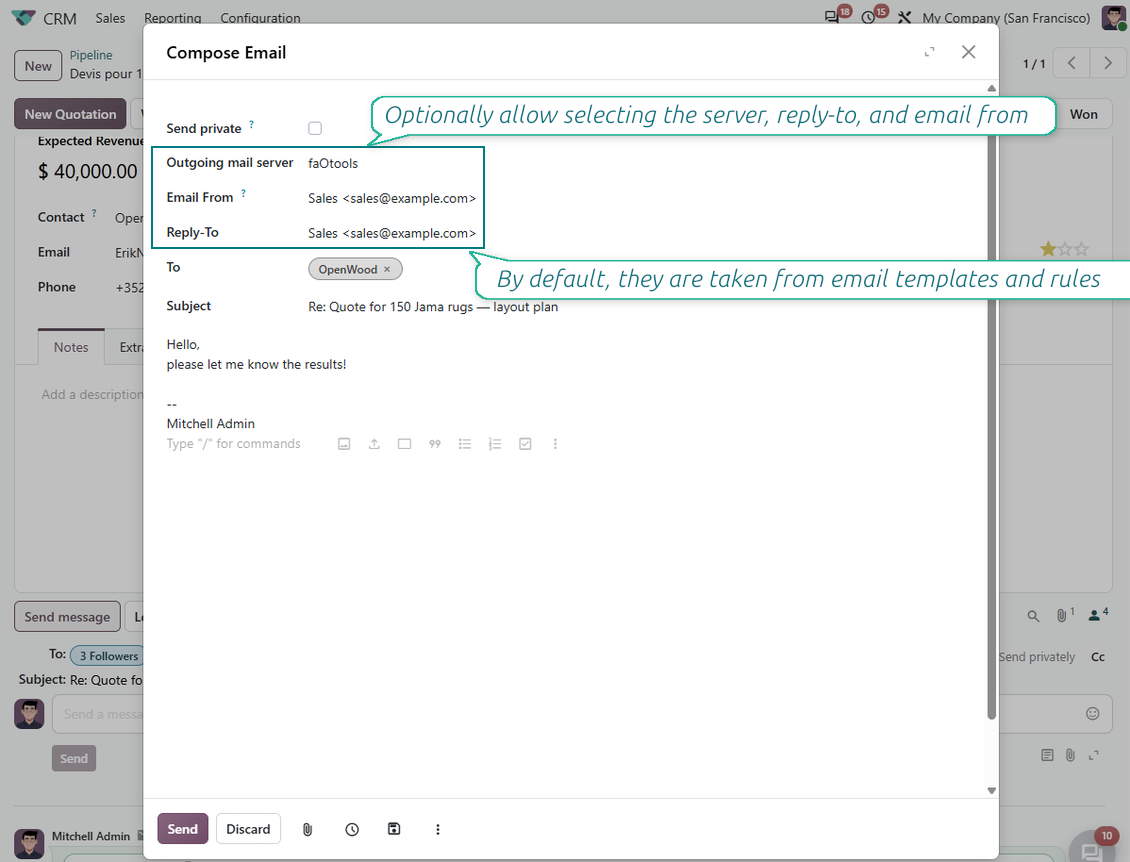This screenshot has width=1130, height=862.
Task: Click the Discard button
Action: (x=248, y=829)
